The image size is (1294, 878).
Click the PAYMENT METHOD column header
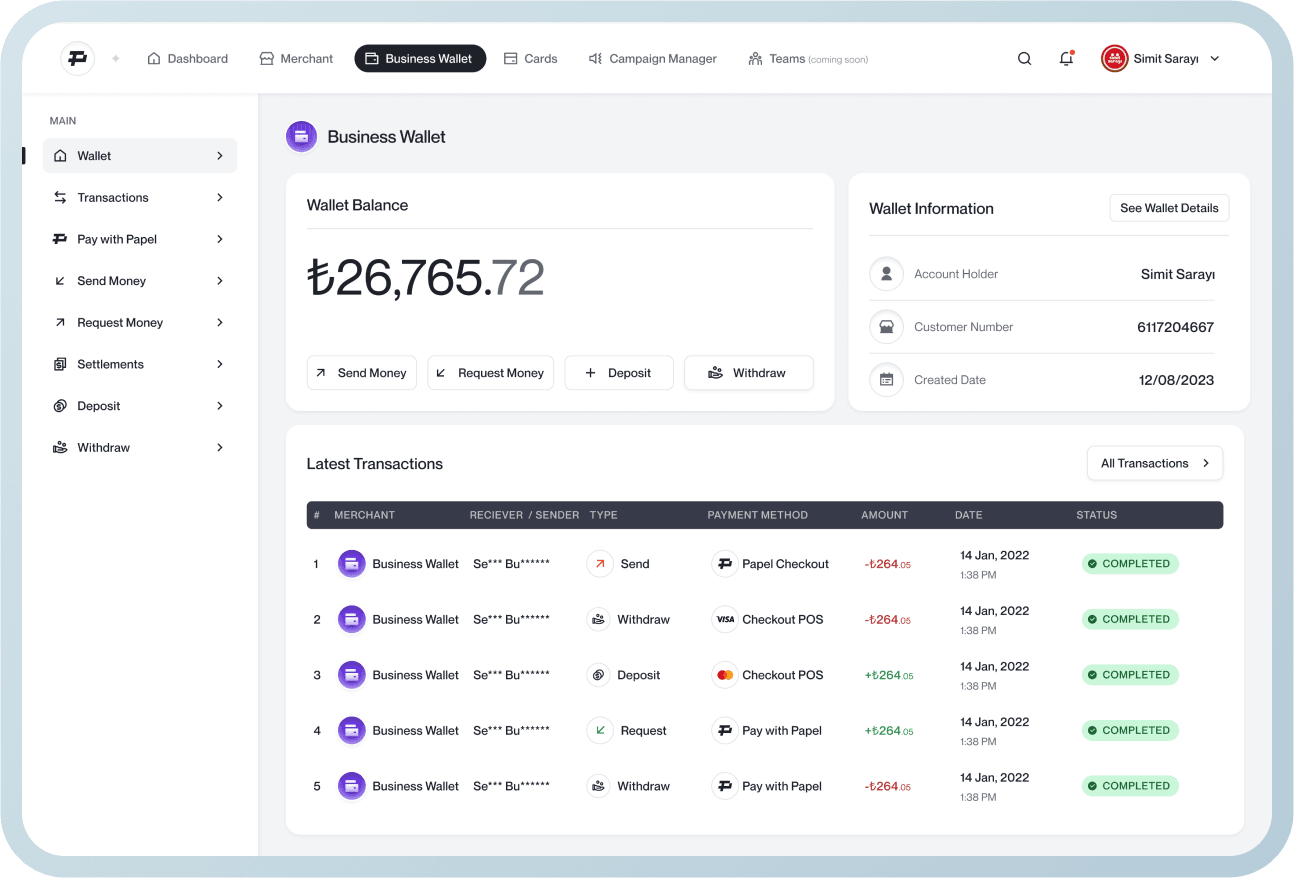[757, 515]
